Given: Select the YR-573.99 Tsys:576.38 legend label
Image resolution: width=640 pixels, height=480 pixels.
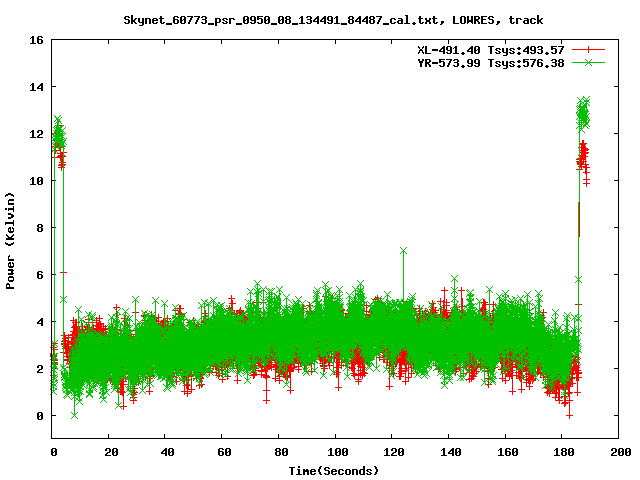Looking at the screenshot, I should (x=491, y=63).
